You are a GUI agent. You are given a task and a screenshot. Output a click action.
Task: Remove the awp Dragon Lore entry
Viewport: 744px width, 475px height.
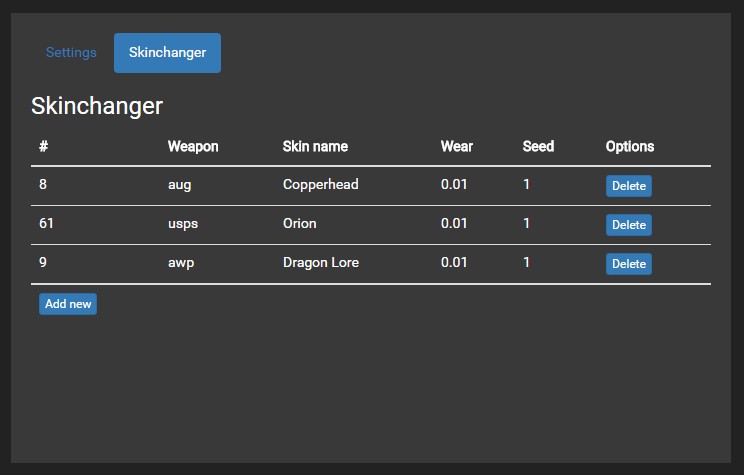point(629,263)
